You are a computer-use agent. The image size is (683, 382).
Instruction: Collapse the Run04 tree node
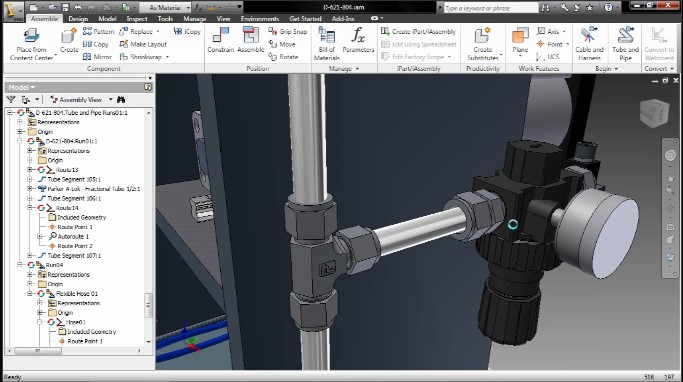tap(20, 265)
